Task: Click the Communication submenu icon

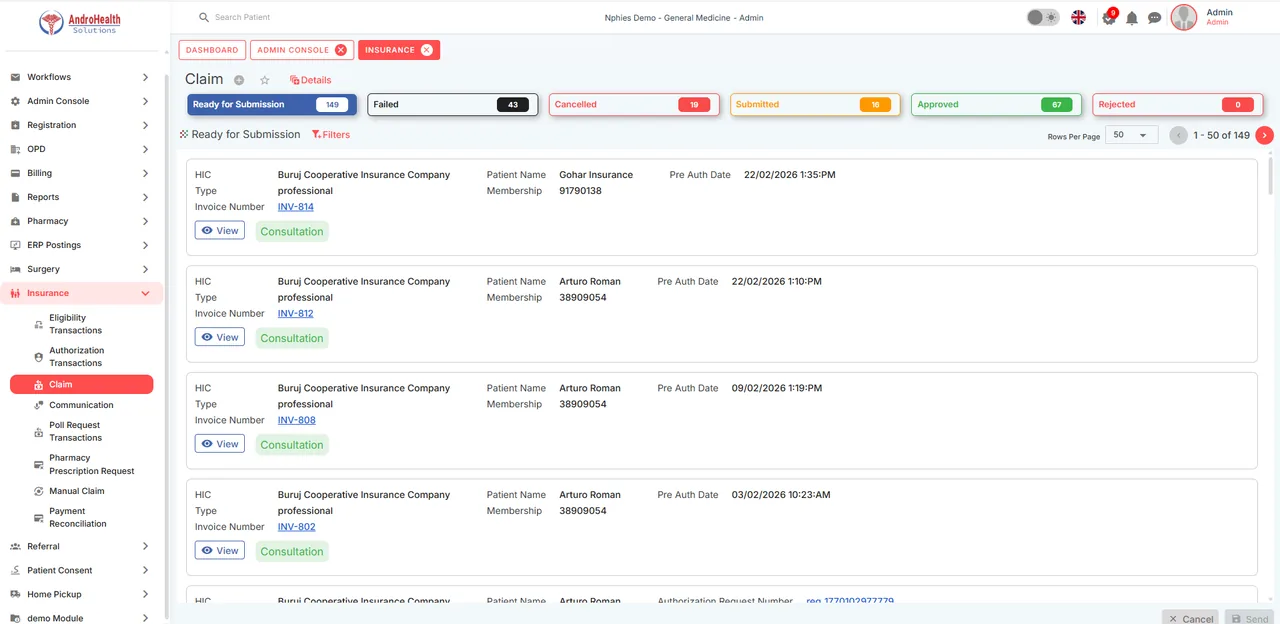Action: tap(38, 405)
